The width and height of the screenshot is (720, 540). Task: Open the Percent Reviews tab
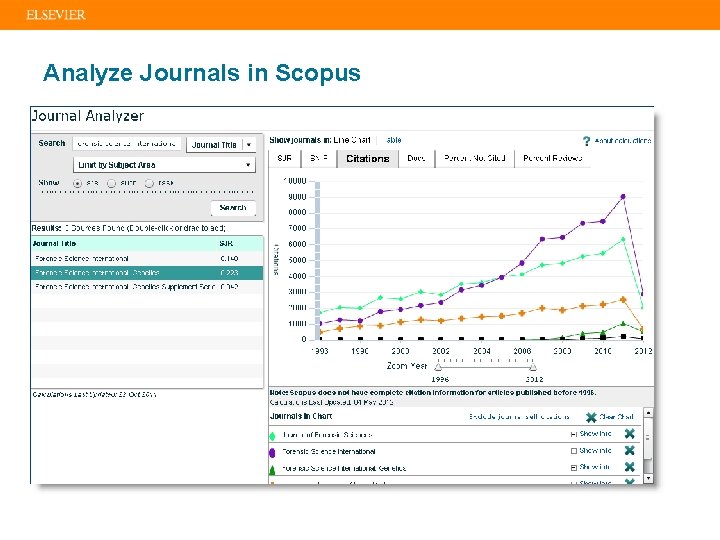coord(552,158)
